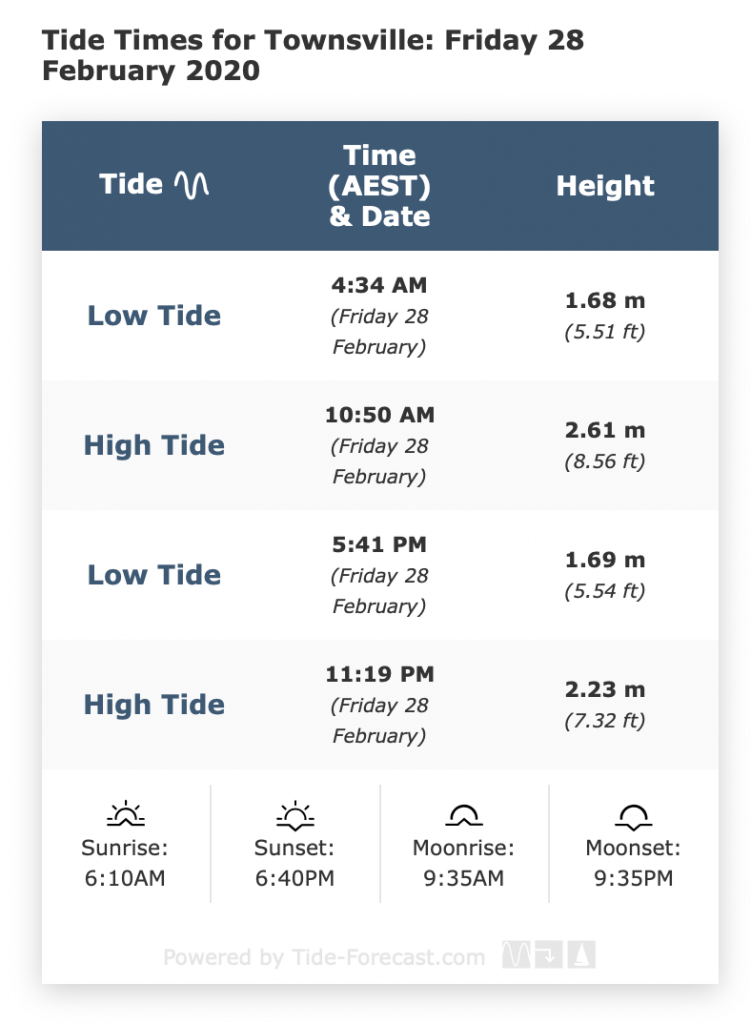Screen dimensions: 751x1024
Task: Click the moonrise icon
Action: (463, 816)
